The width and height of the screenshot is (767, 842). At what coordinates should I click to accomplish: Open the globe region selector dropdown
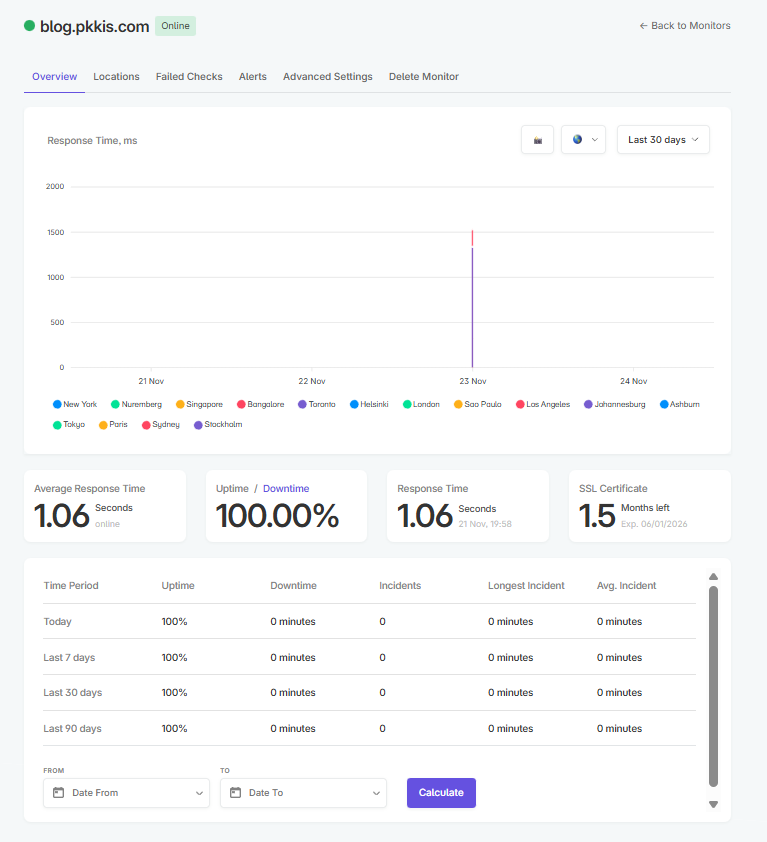tap(583, 140)
